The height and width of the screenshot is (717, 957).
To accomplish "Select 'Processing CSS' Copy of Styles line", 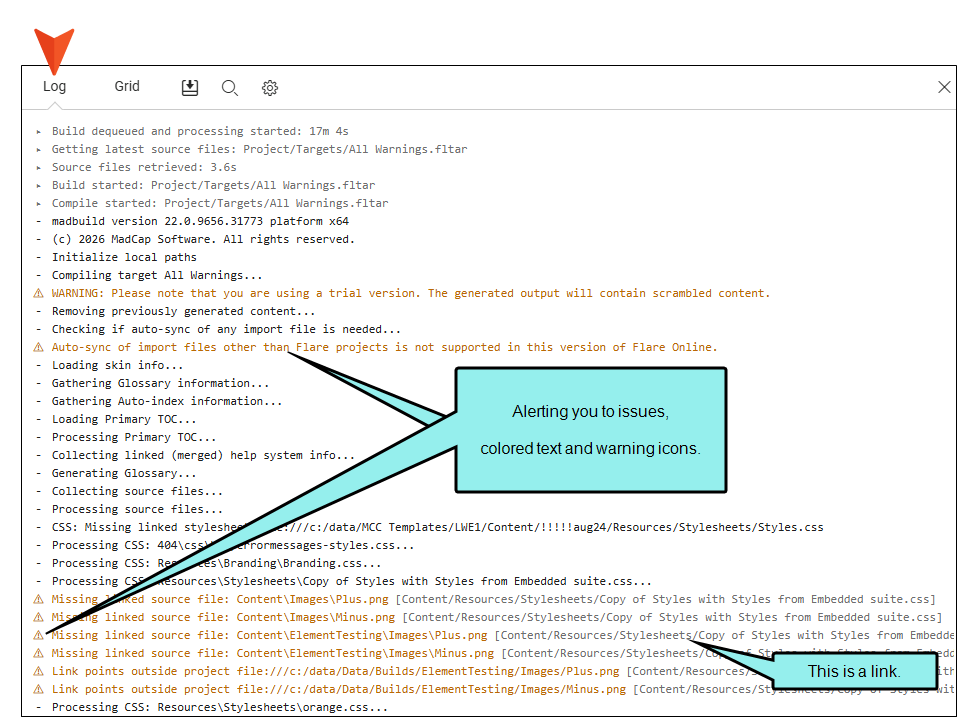I will (x=352, y=582).
